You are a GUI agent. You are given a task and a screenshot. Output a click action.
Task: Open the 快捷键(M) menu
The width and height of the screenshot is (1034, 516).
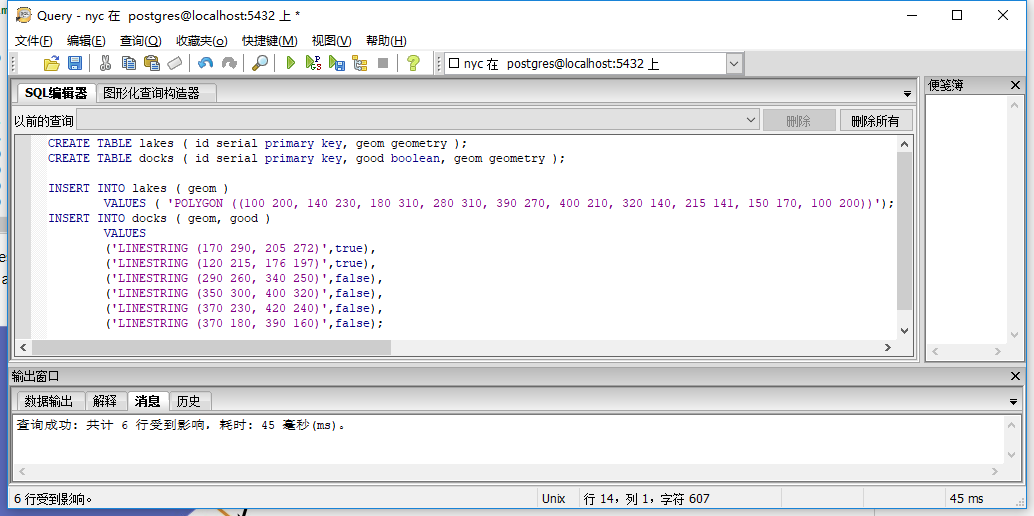pos(270,41)
